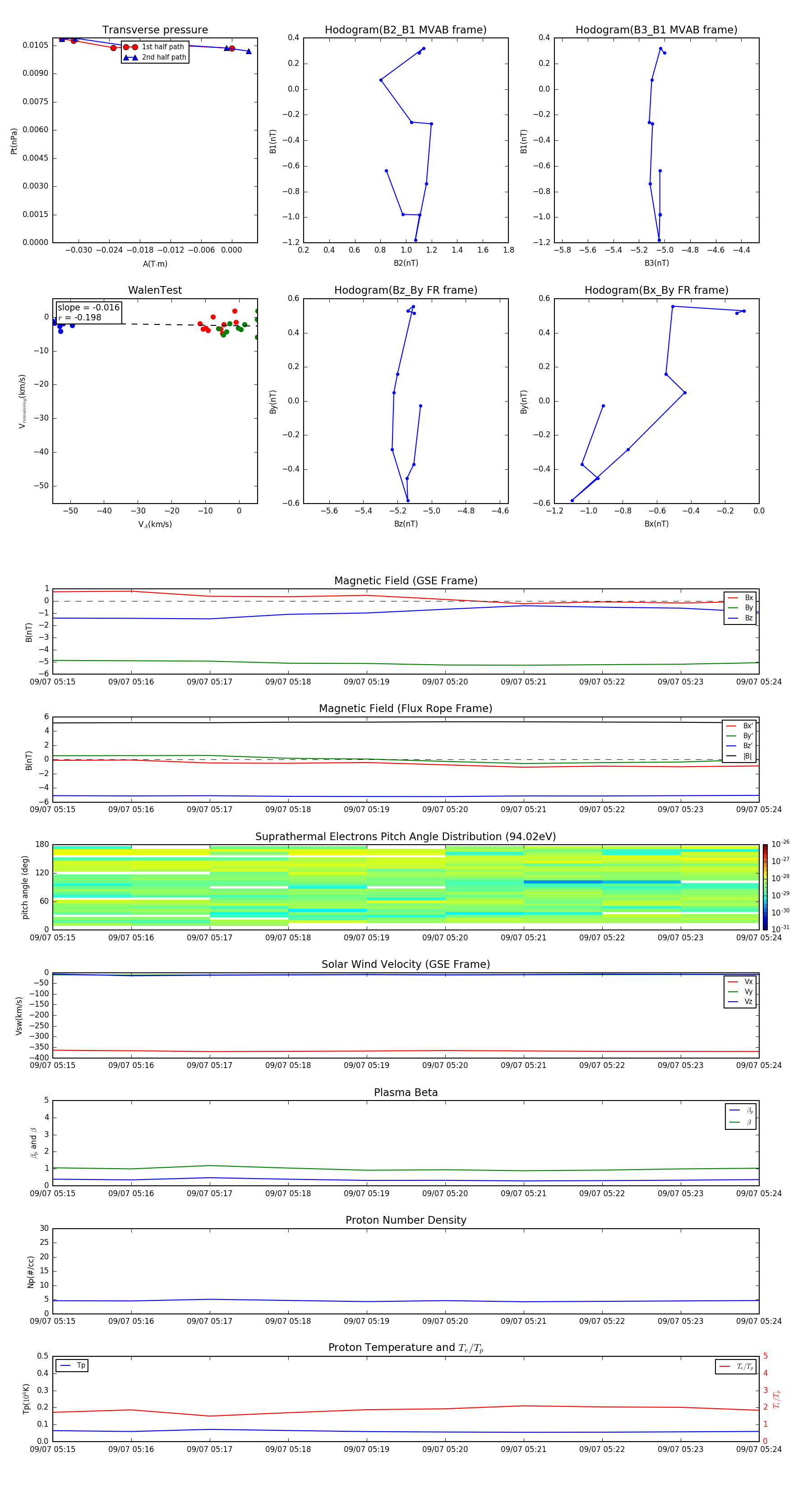812x1489 pixels.
Task: Select the Te/Tp legend entry in temperature plot
Action: [x=736, y=1366]
